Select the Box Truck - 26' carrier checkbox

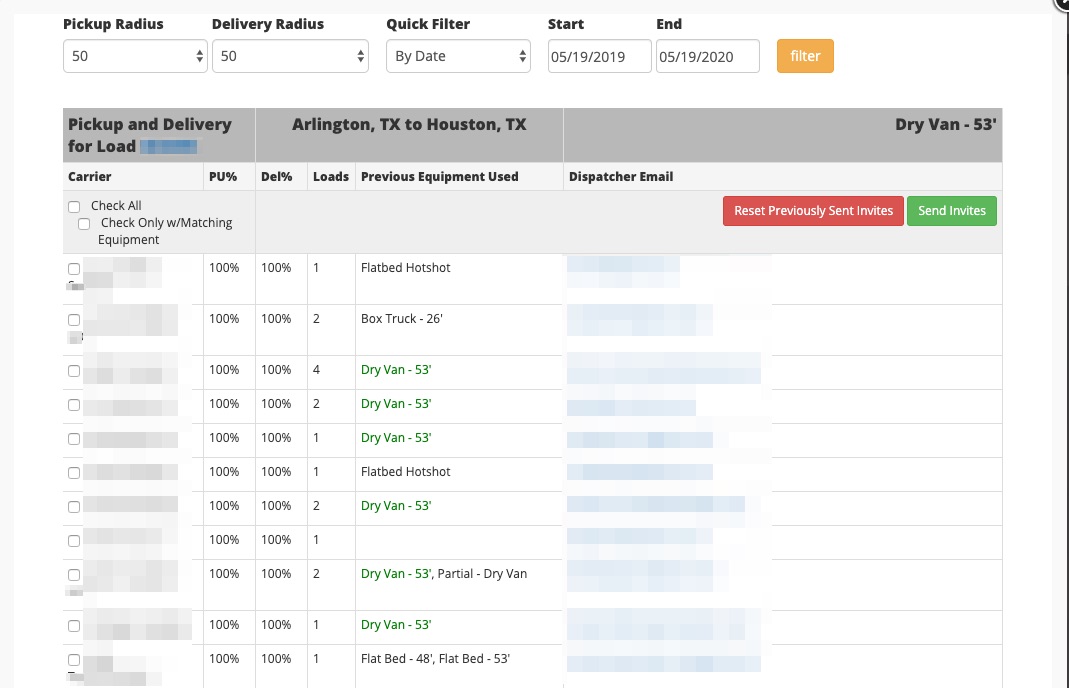pyautogui.click(x=74, y=320)
